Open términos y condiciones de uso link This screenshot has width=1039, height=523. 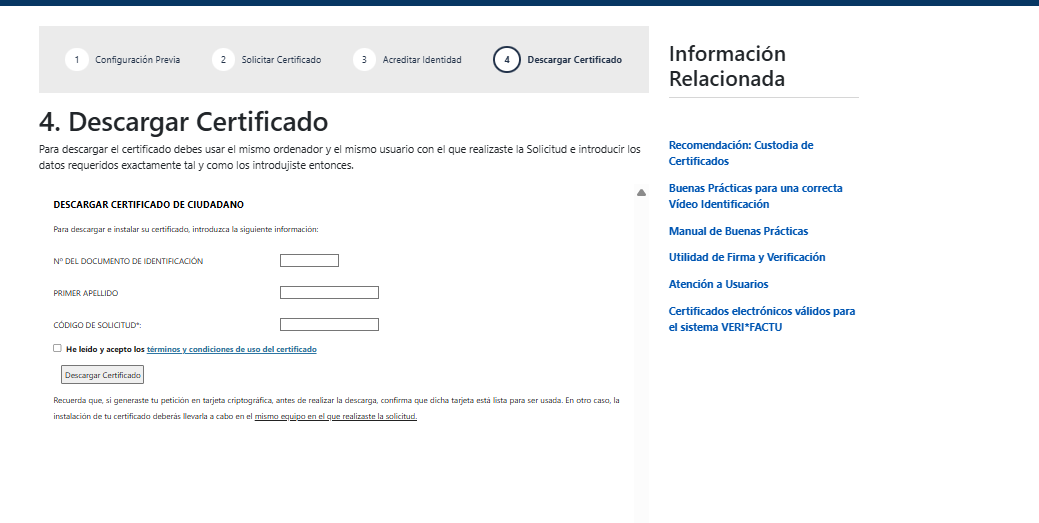pyautogui.click(x=231, y=349)
